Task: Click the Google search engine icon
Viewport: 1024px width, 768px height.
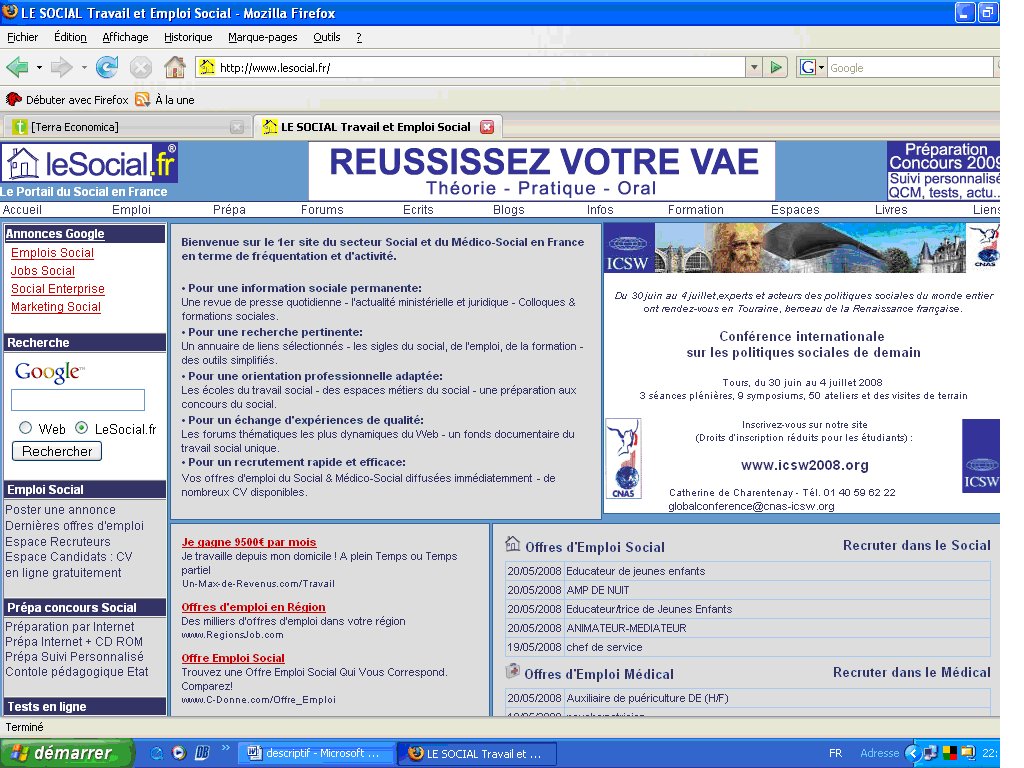Action: tap(808, 67)
